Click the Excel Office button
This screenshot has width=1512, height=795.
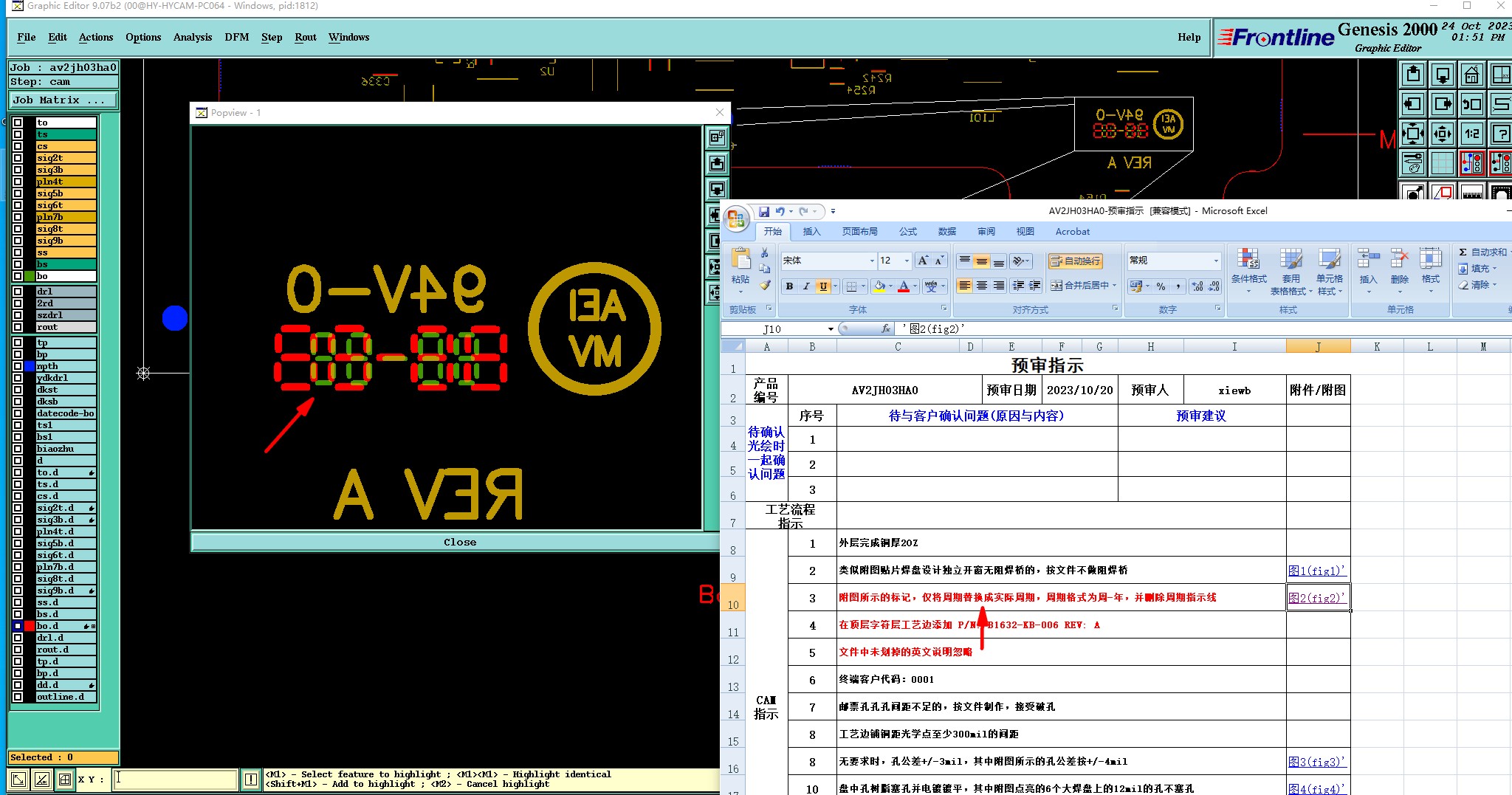(736, 218)
